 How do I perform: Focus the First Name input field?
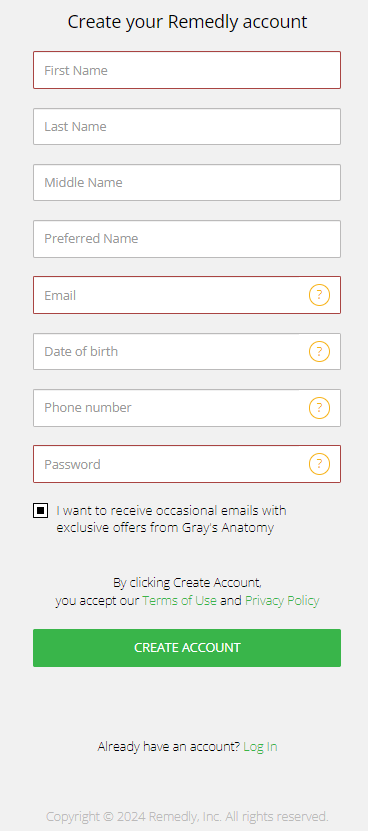pos(187,70)
